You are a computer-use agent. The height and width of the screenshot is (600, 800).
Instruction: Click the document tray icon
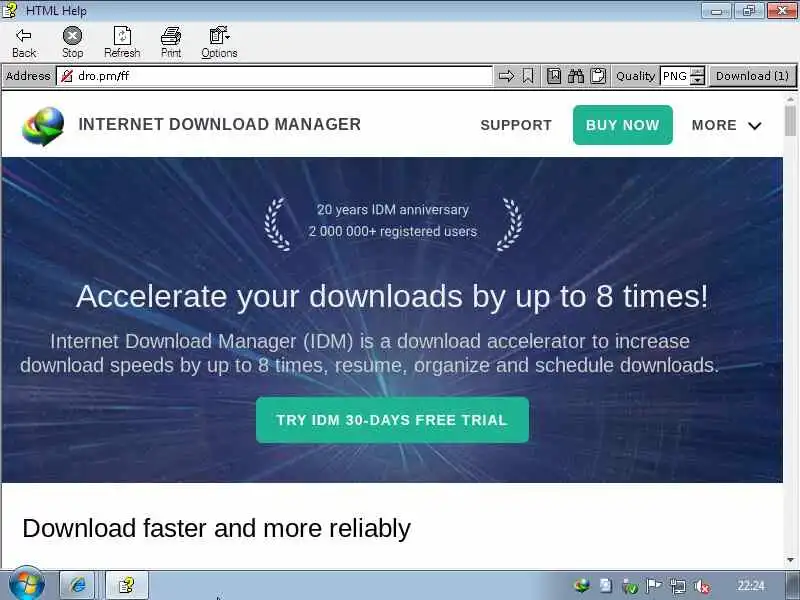pyautogui.click(x=606, y=586)
